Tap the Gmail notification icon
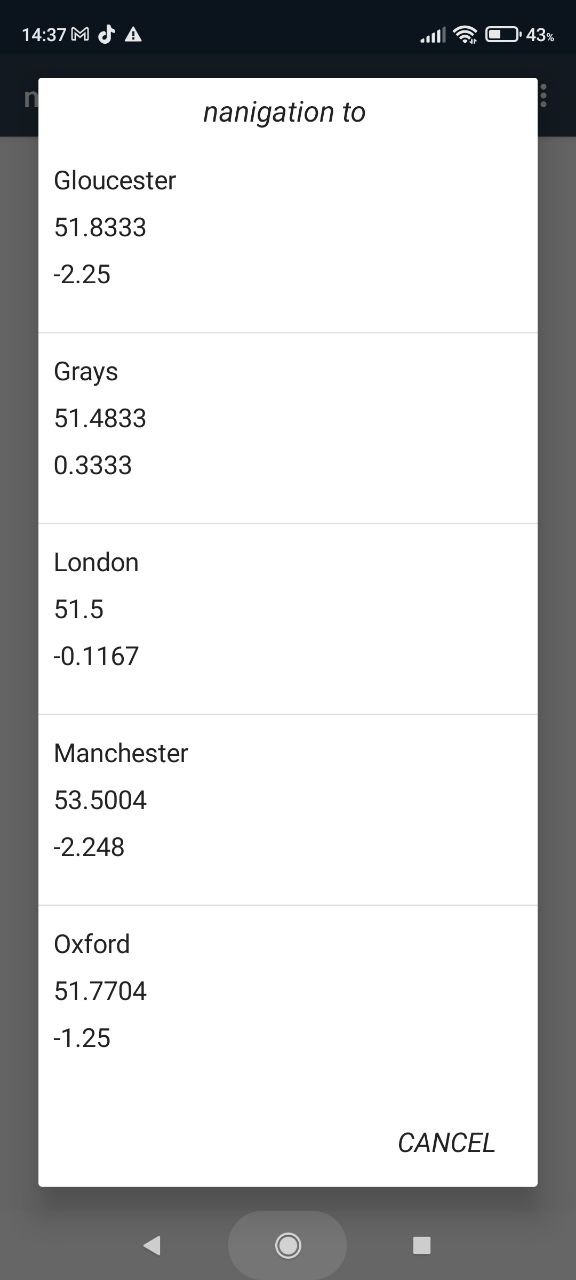Image resolution: width=576 pixels, height=1280 pixels. coord(80,34)
